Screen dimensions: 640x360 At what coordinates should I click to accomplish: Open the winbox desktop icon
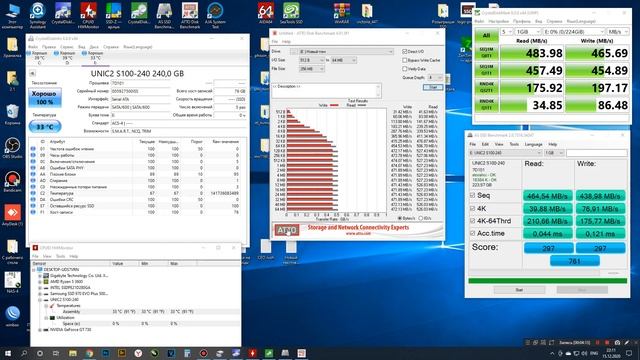(12, 316)
